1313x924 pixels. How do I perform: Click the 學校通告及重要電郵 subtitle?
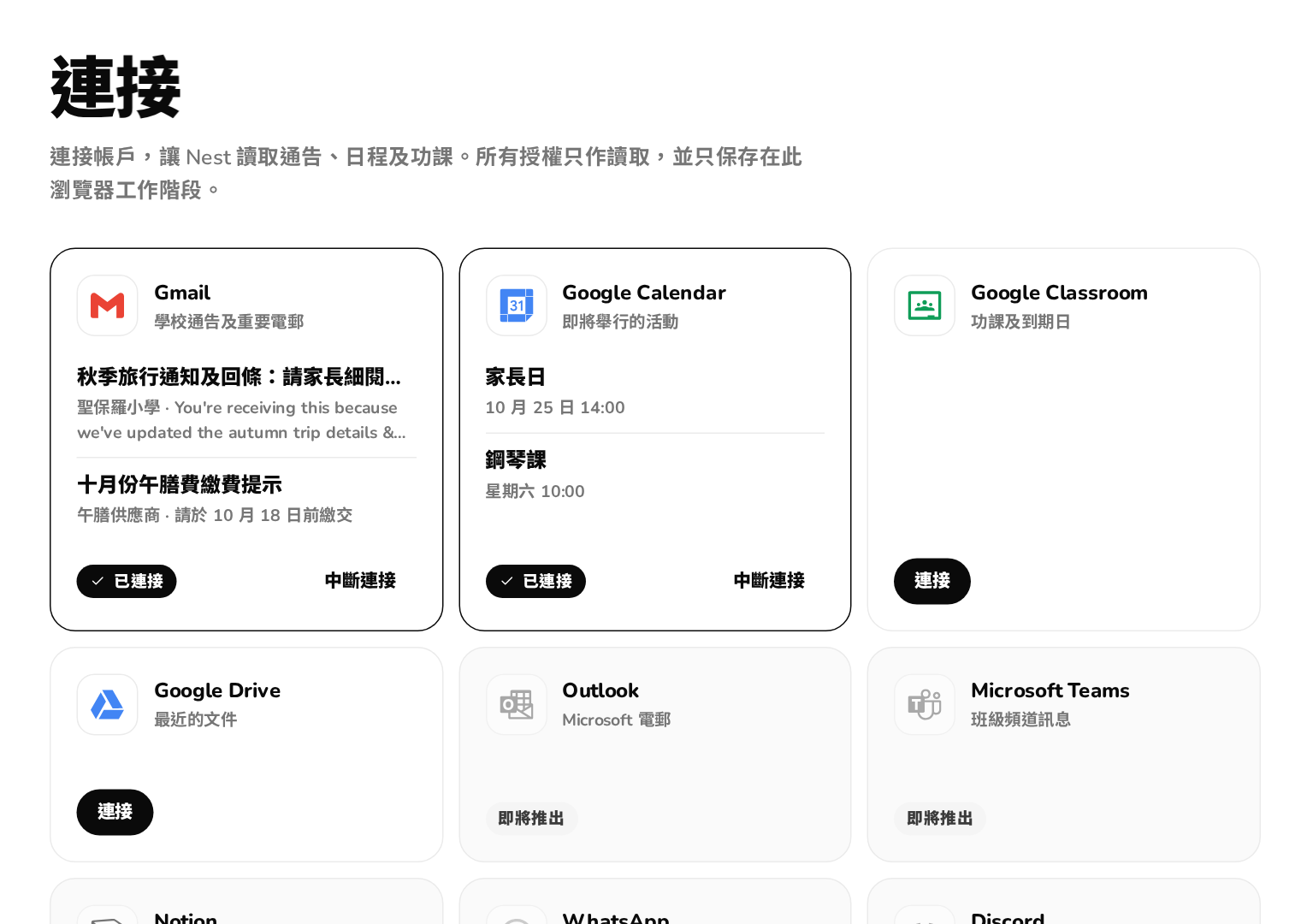click(229, 322)
